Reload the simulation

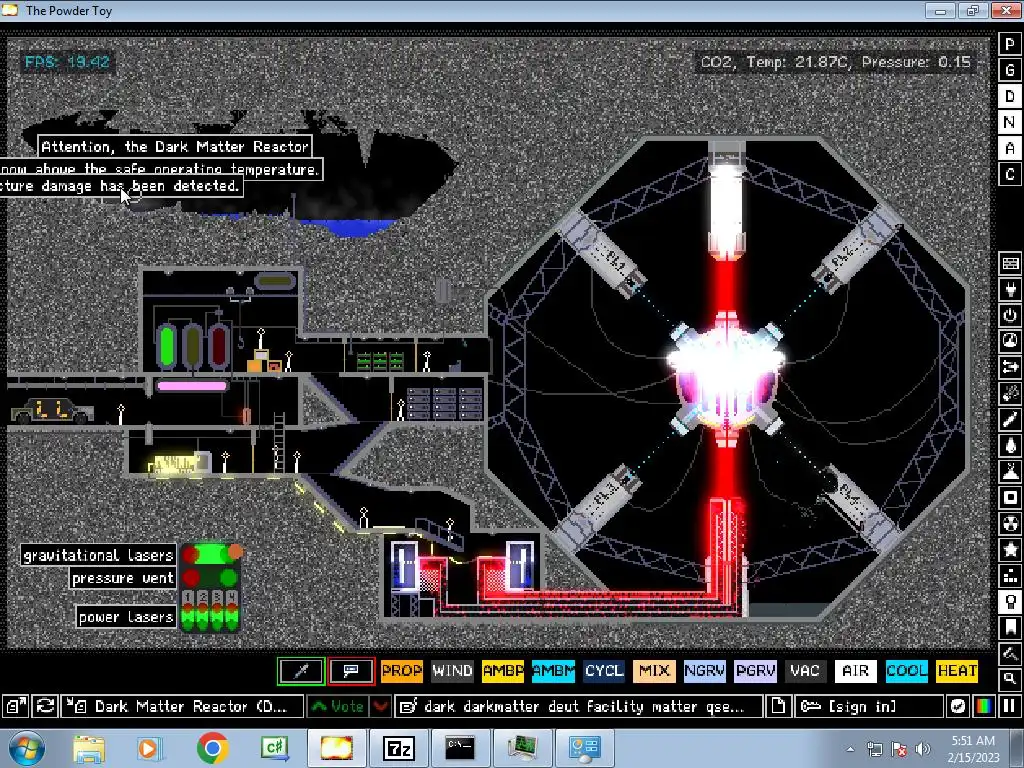(x=45, y=706)
